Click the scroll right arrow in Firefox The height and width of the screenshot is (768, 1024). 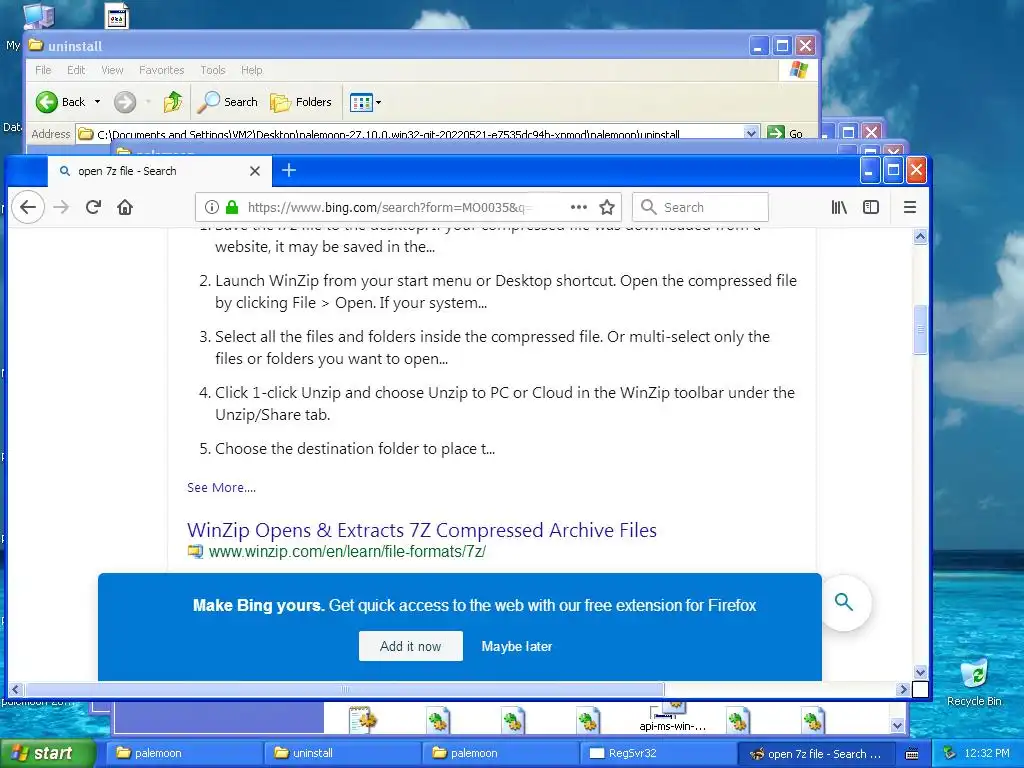(x=903, y=689)
